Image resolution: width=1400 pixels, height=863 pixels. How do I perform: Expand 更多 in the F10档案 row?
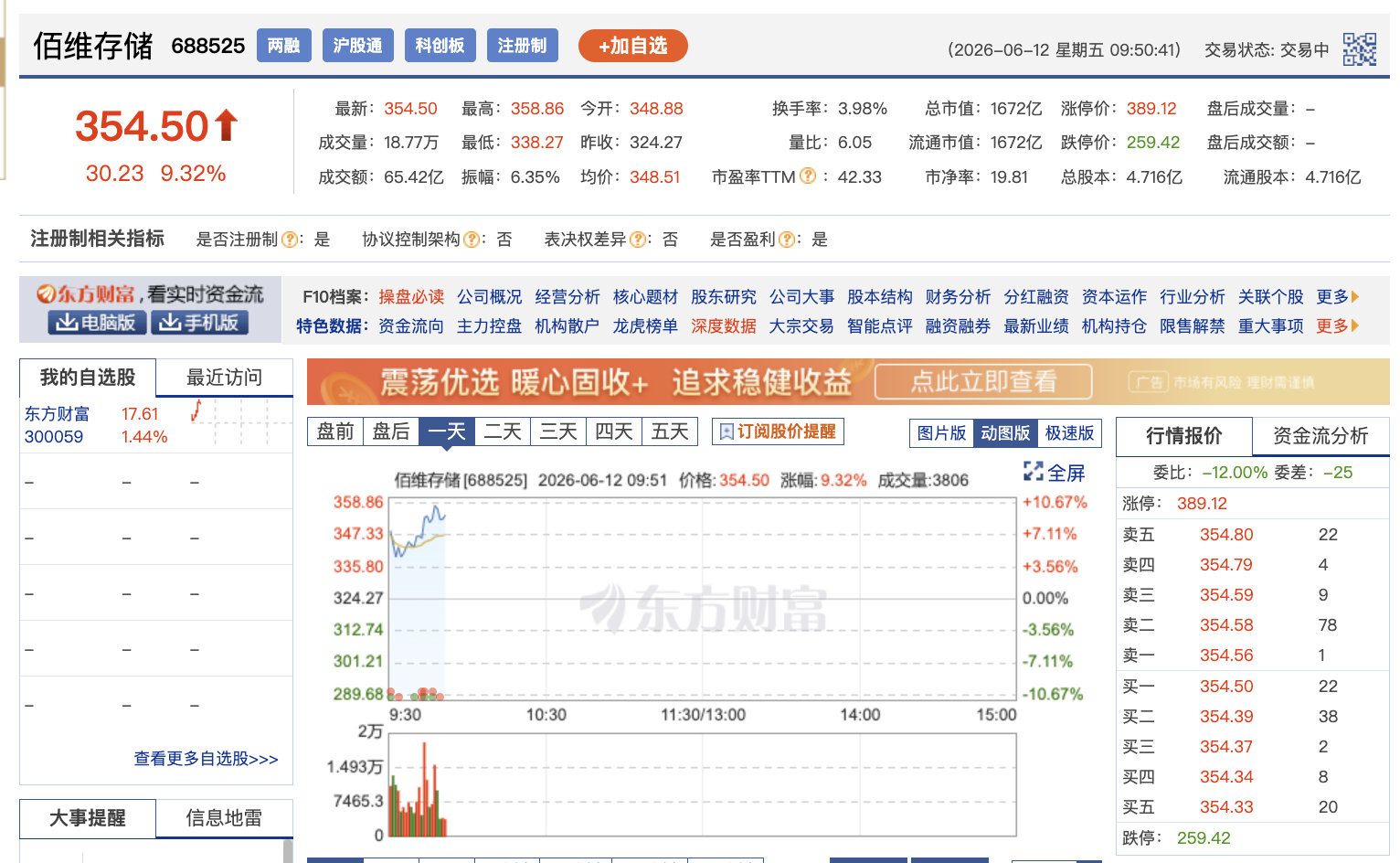1338,297
